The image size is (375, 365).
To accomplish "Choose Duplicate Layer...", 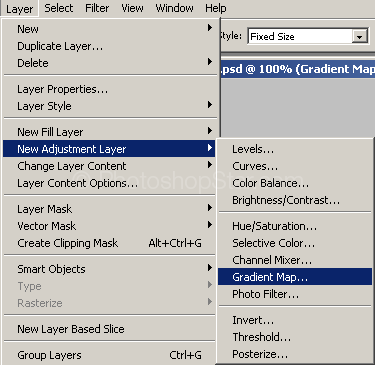I will point(110,46).
